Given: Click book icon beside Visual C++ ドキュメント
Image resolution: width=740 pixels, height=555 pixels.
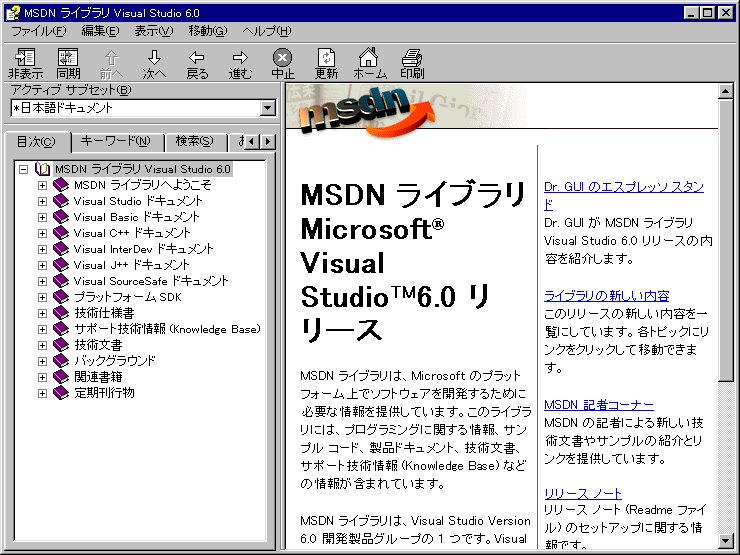Looking at the screenshot, I should (x=61, y=233).
